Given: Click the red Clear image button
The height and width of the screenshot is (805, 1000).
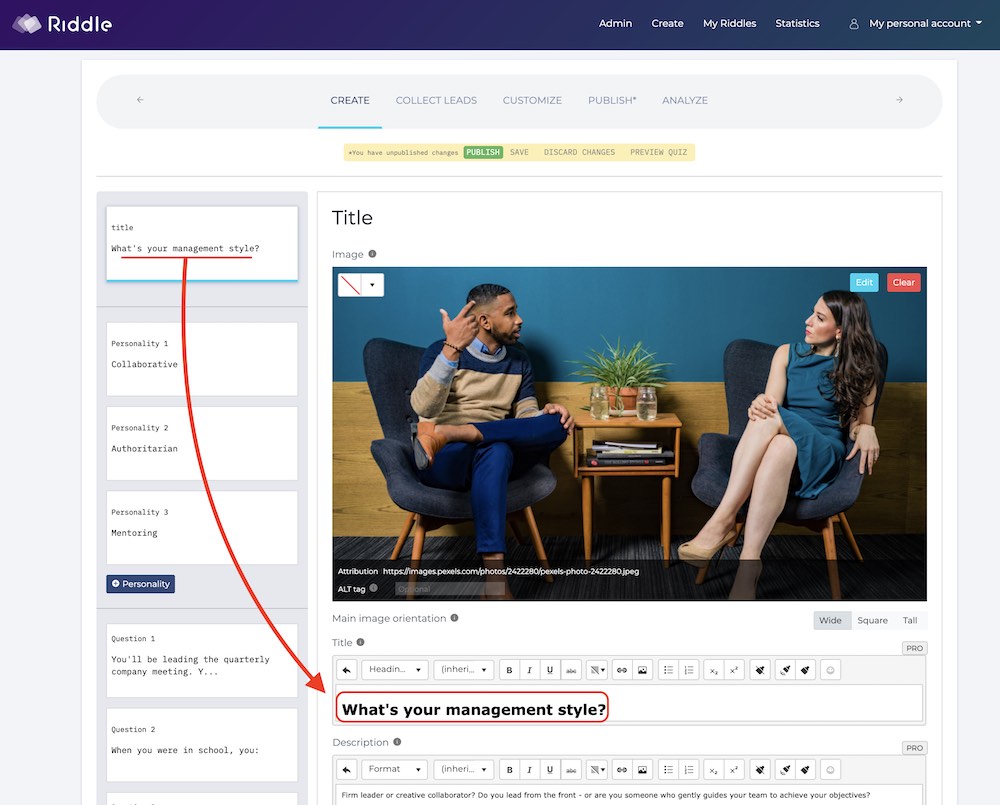Looking at the screenshot, I should (903, 283).
